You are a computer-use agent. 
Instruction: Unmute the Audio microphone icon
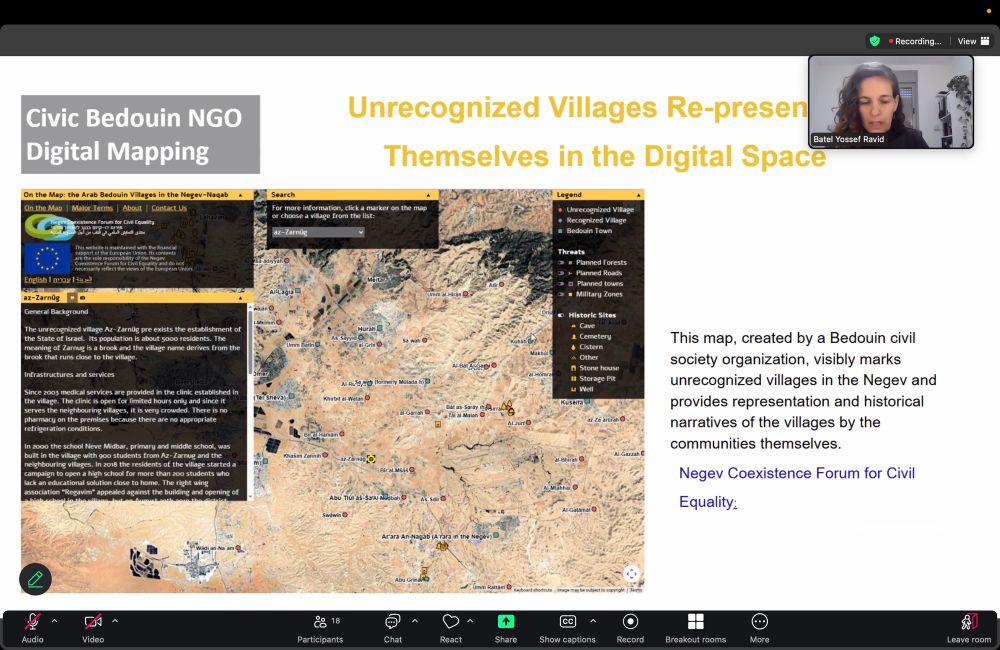coord(33,621)
